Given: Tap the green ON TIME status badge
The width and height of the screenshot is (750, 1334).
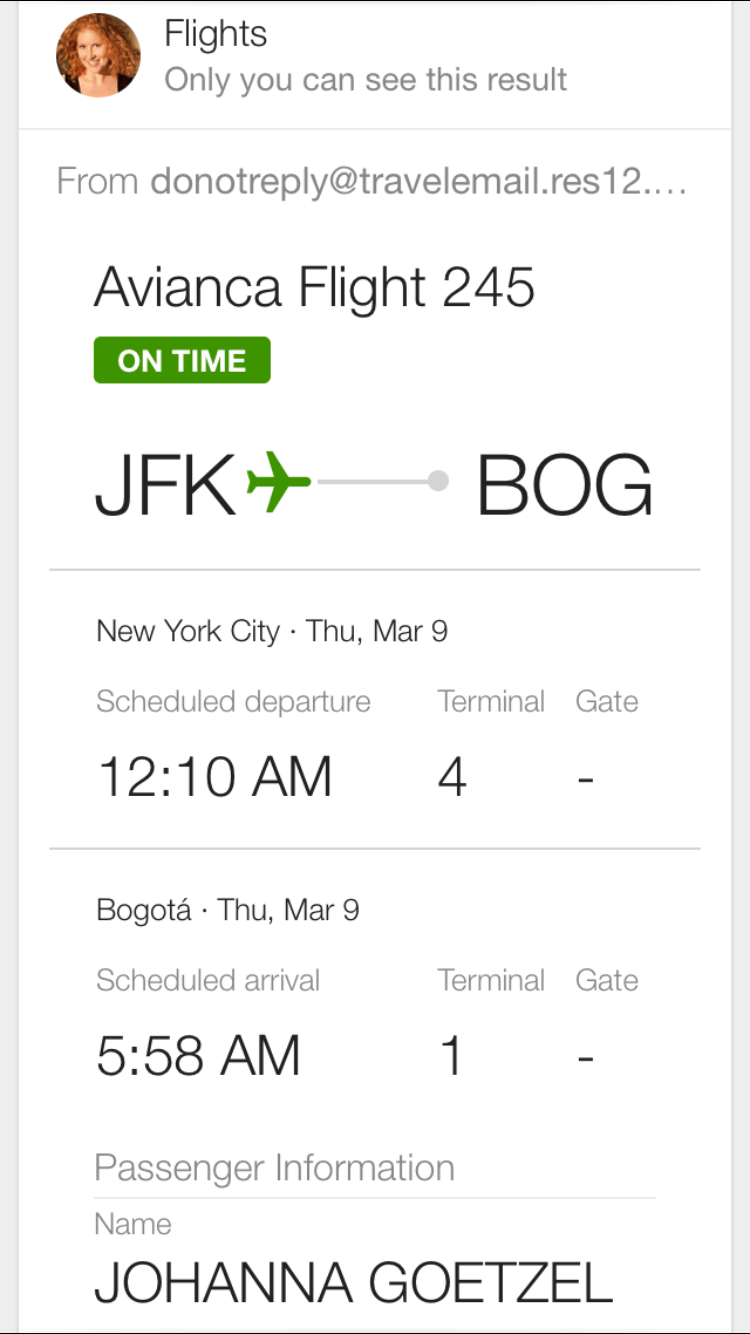Looking at the screenshot, I should 182,360.
